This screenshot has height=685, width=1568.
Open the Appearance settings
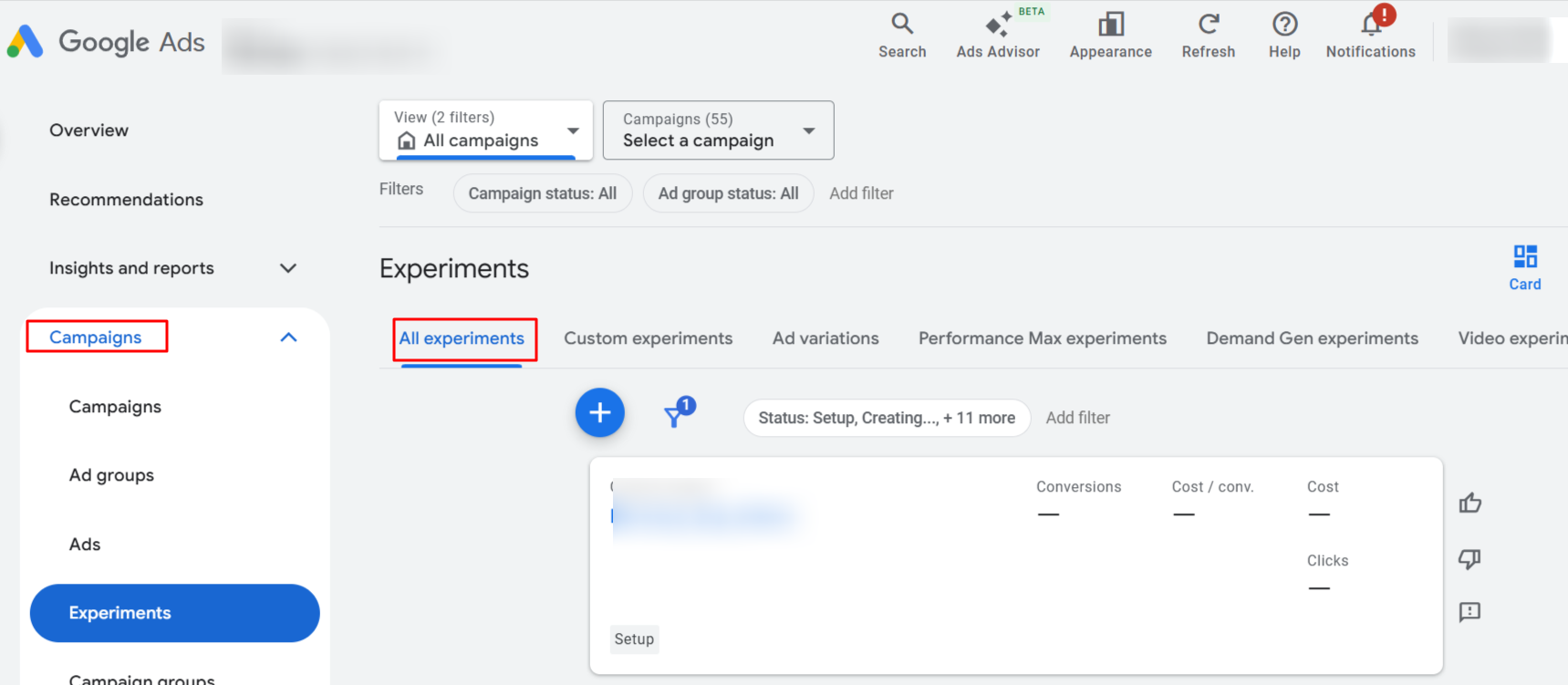(1110, 36)
